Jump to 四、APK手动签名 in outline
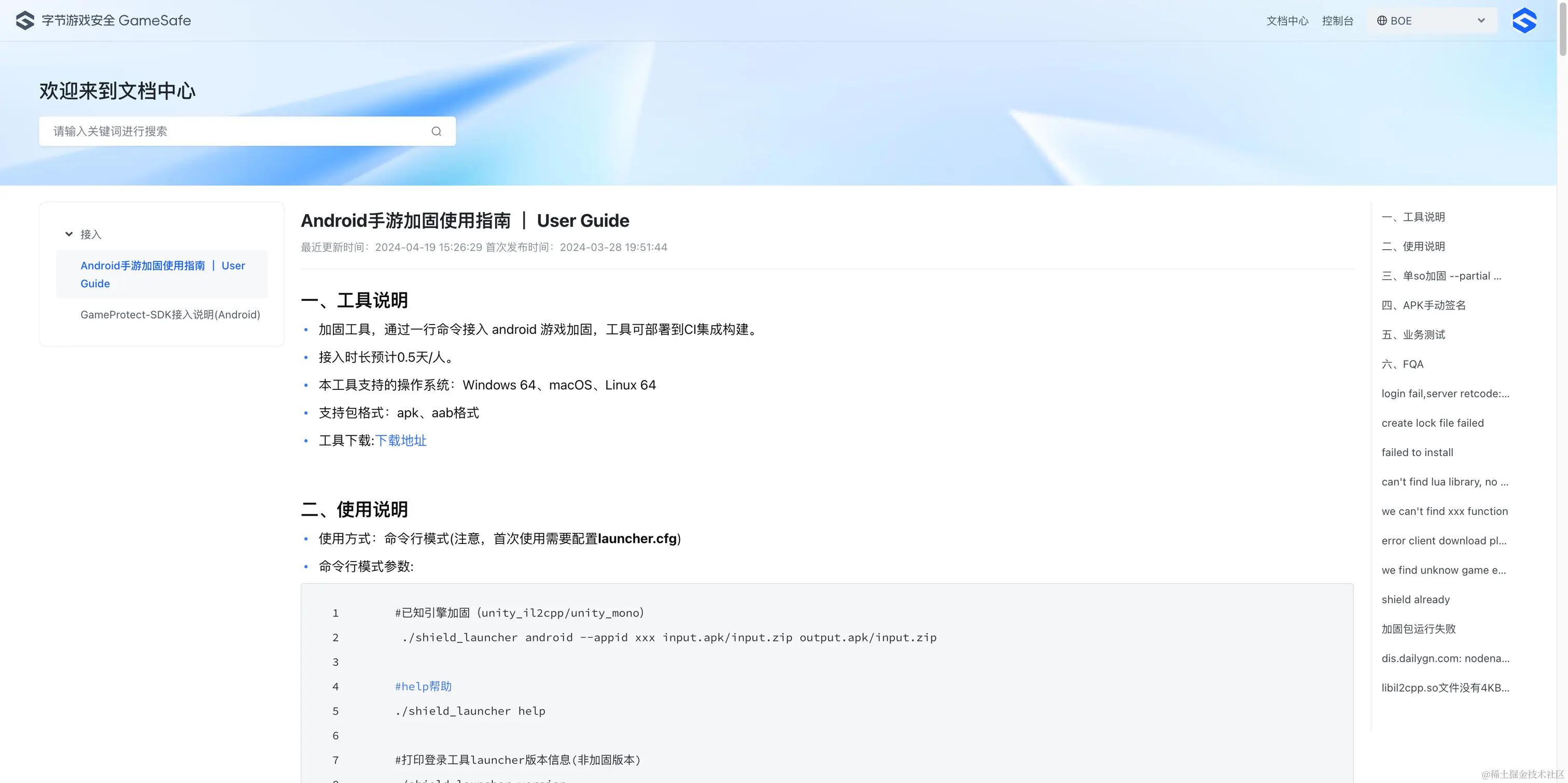 (x=1423, y=305)
